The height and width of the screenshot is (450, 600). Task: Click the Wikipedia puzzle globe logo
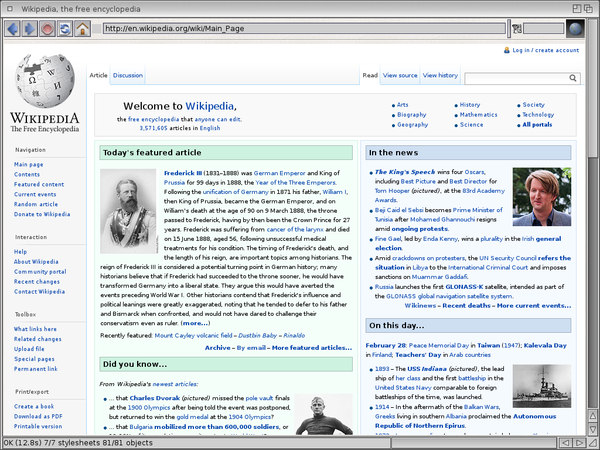coord(43,82)
